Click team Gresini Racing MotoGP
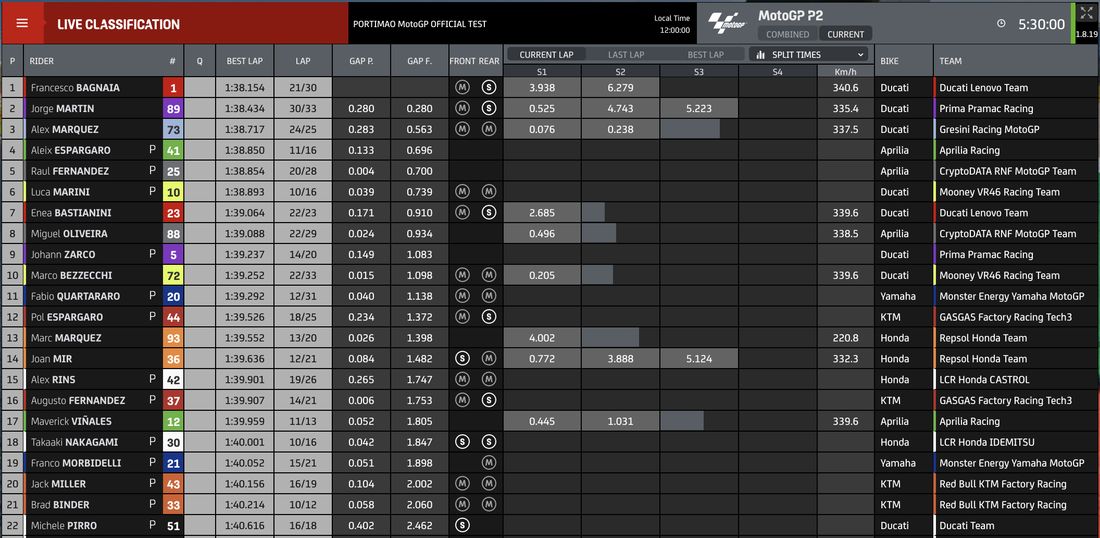Viewport: 1100px width, 538px height. pos(989,129)
